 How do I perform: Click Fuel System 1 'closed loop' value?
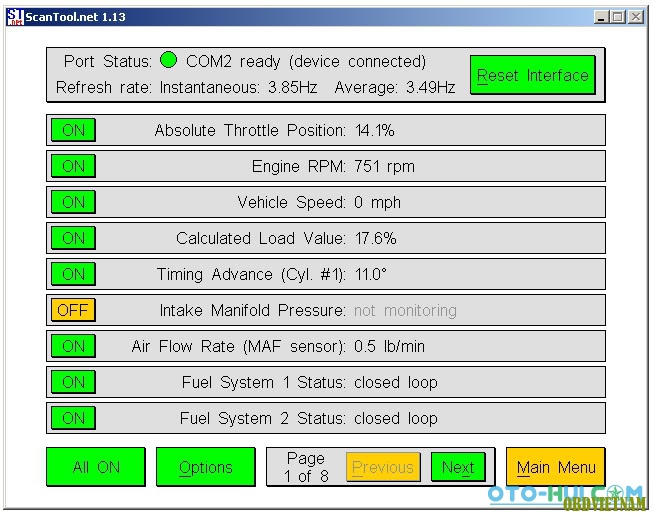click(x=396, y=383)
